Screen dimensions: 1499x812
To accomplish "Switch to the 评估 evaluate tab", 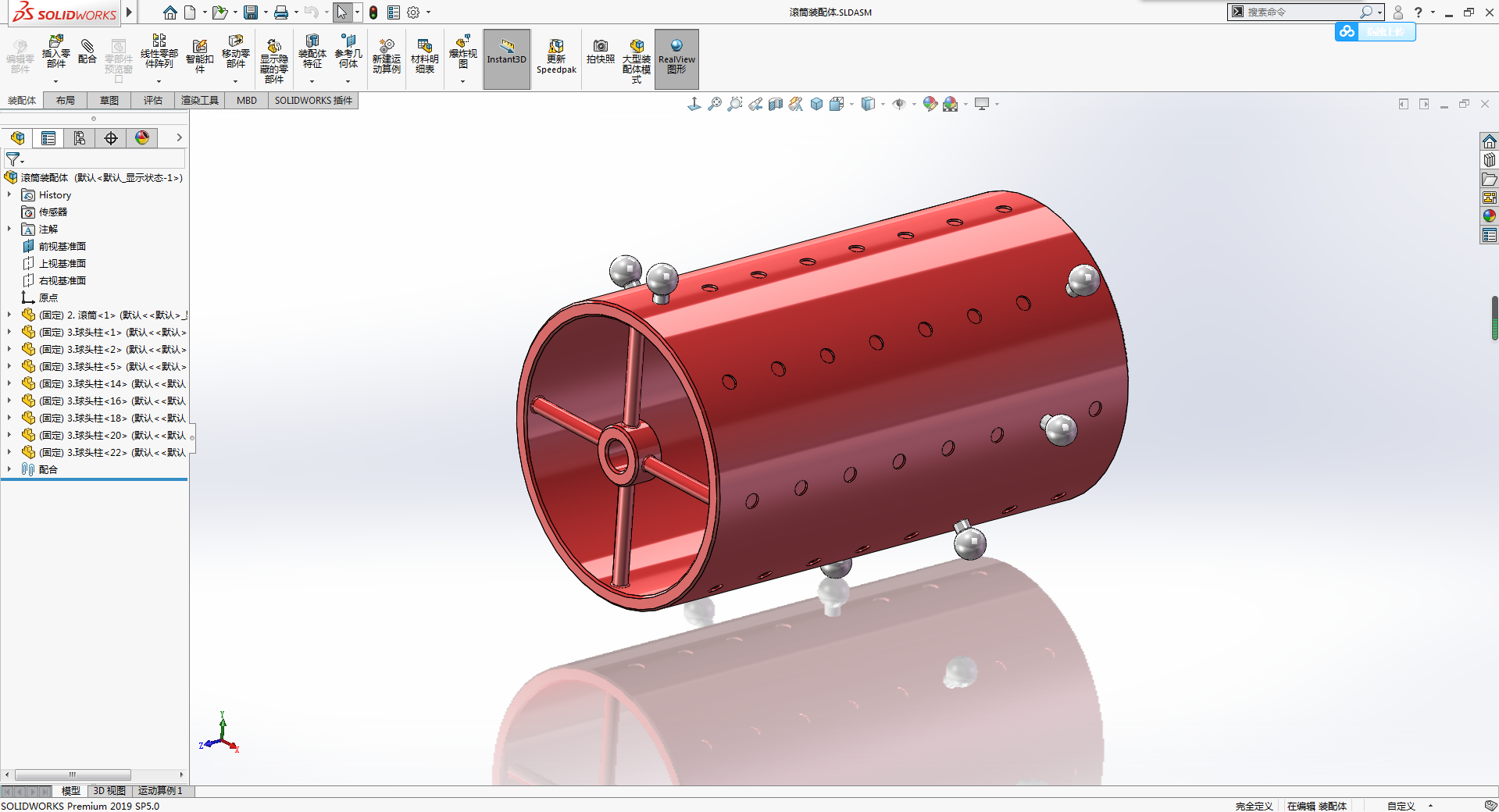I will [153, 100].
